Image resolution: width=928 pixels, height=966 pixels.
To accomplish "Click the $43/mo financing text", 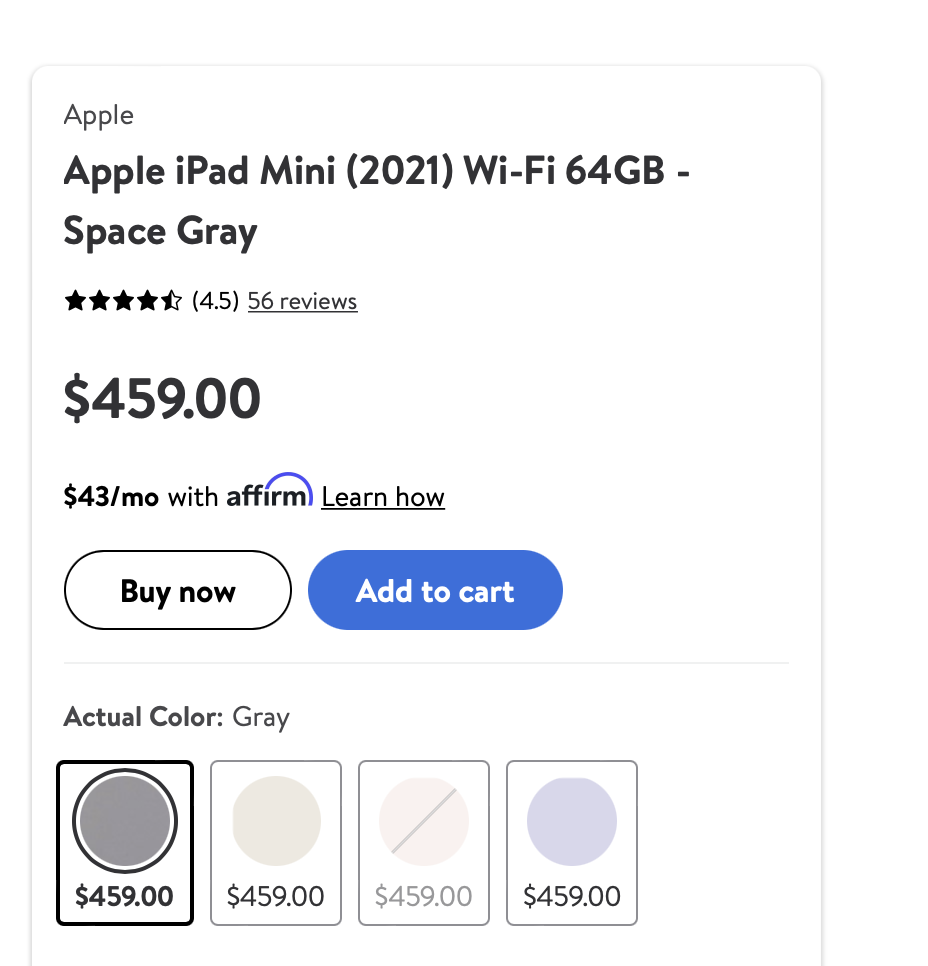I will point(111,497).
